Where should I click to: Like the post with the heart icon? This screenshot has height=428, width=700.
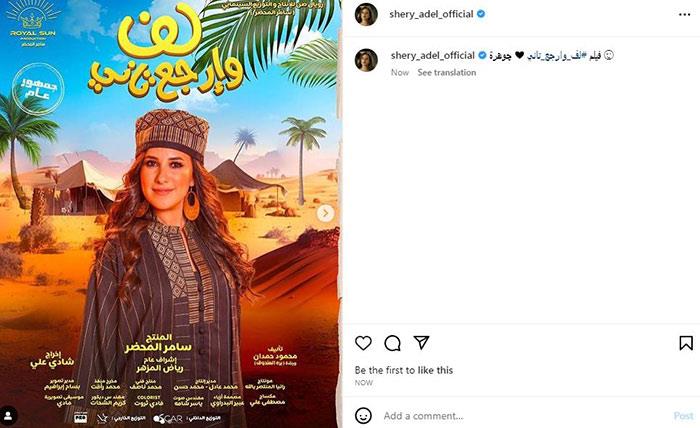[363, 343]
